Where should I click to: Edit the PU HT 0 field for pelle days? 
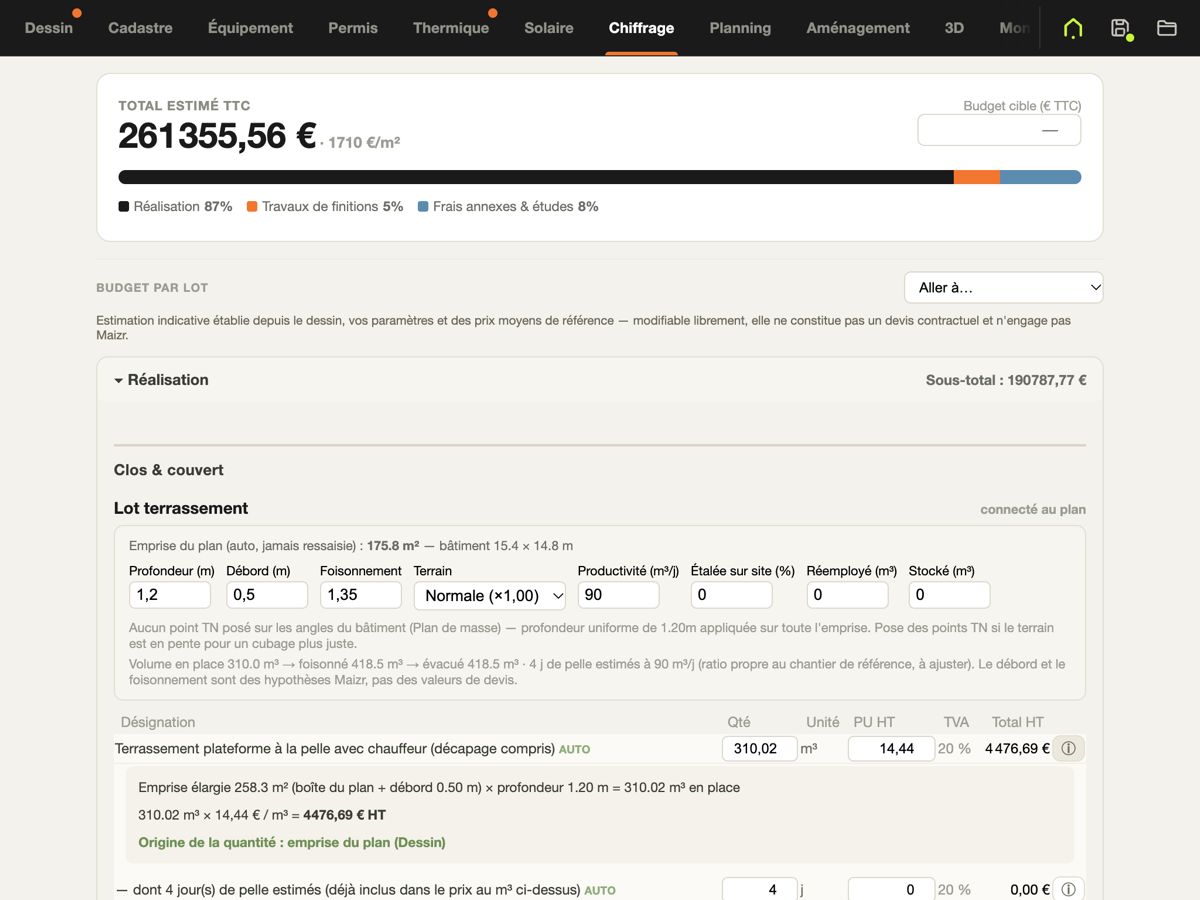892,889
